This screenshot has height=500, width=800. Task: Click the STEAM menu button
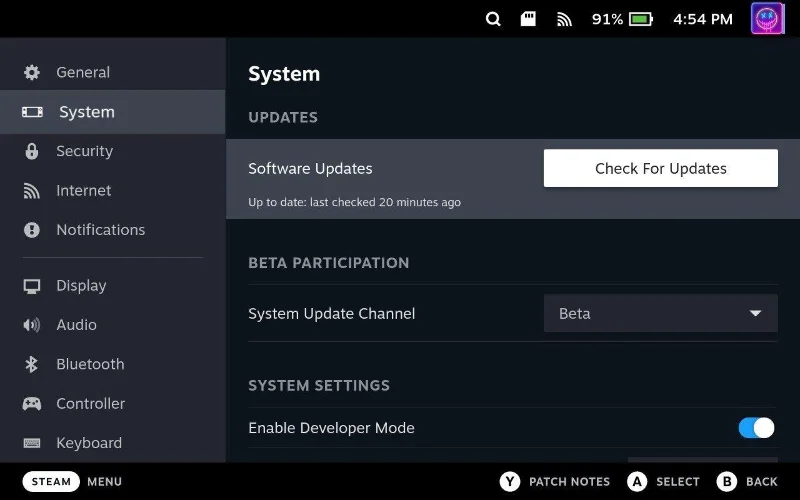(x=51, y=481)
